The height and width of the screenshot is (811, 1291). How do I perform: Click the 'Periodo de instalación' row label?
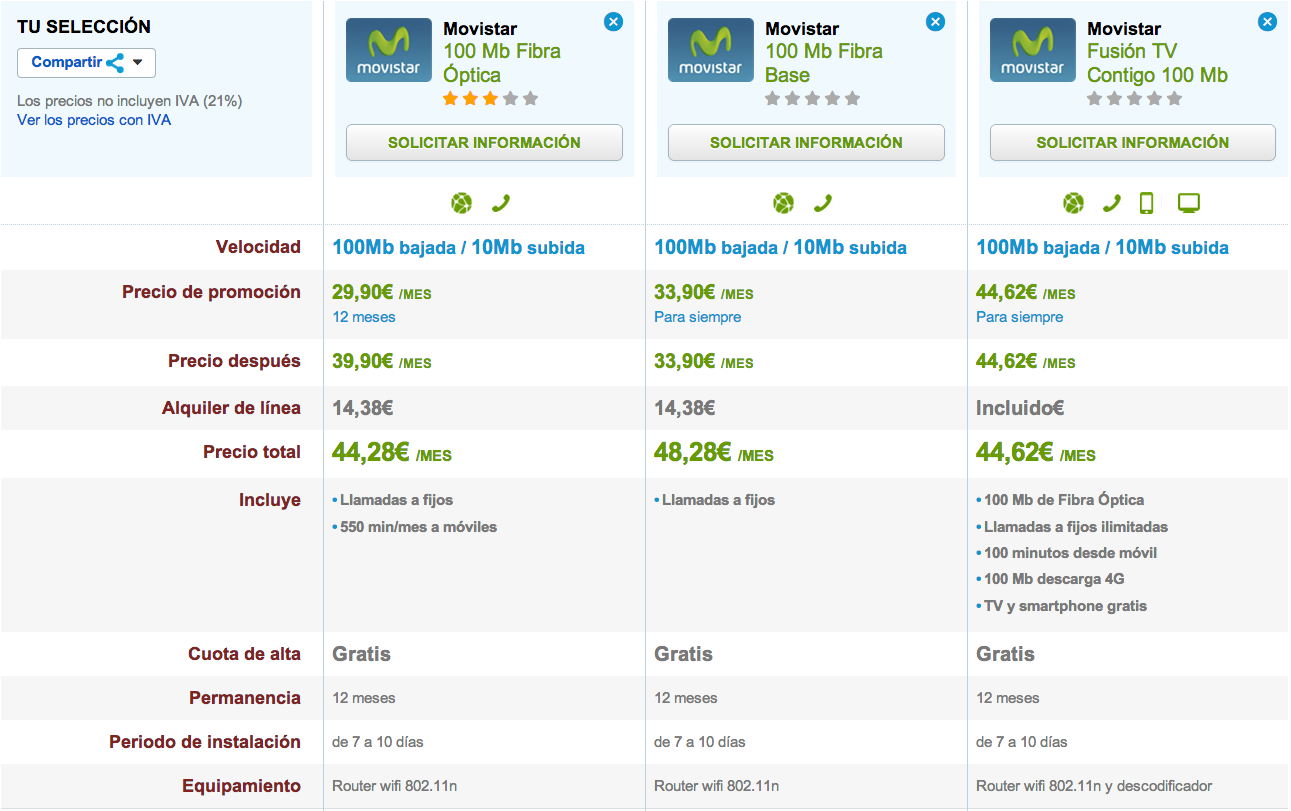pyautogui.click(x=205, y=742)
